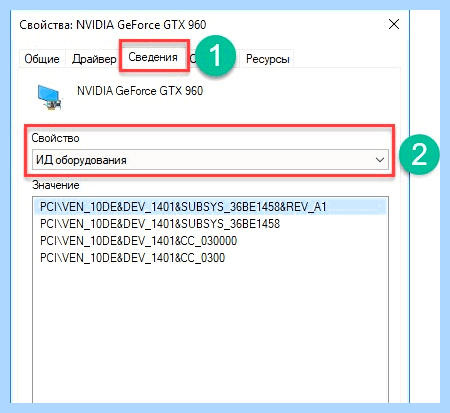Screen dimensions: 450x413
Task: Switch to the Общие tab
Action: coord(42,59)
